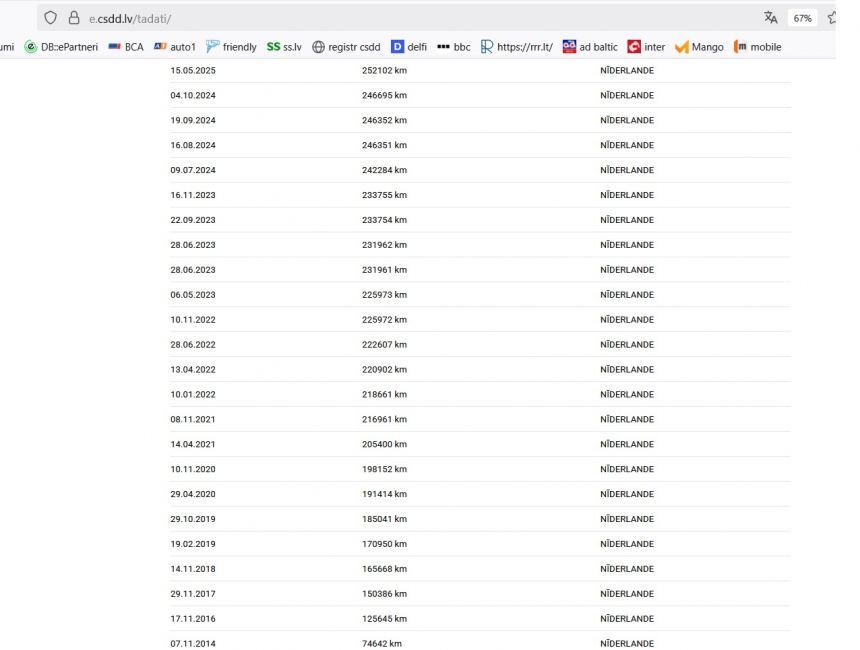This screenshot has height=650, width=860.
Task: Select the date 14.04.2021
Action: tap(193, 445)
